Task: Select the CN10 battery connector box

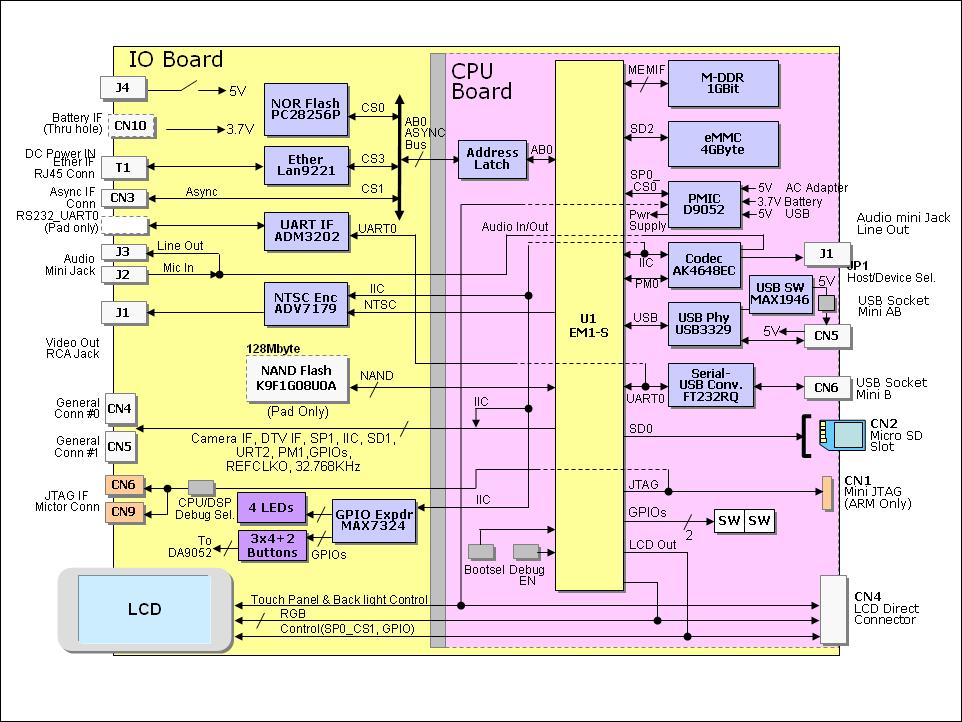Action: coord(131,126)
